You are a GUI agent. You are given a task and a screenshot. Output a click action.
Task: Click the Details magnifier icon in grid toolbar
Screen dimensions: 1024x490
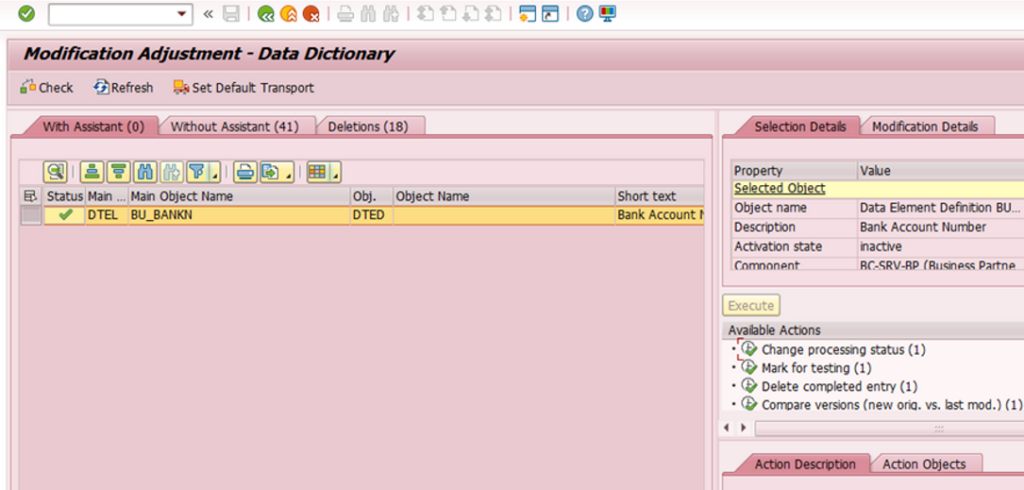tap(56, 172)
